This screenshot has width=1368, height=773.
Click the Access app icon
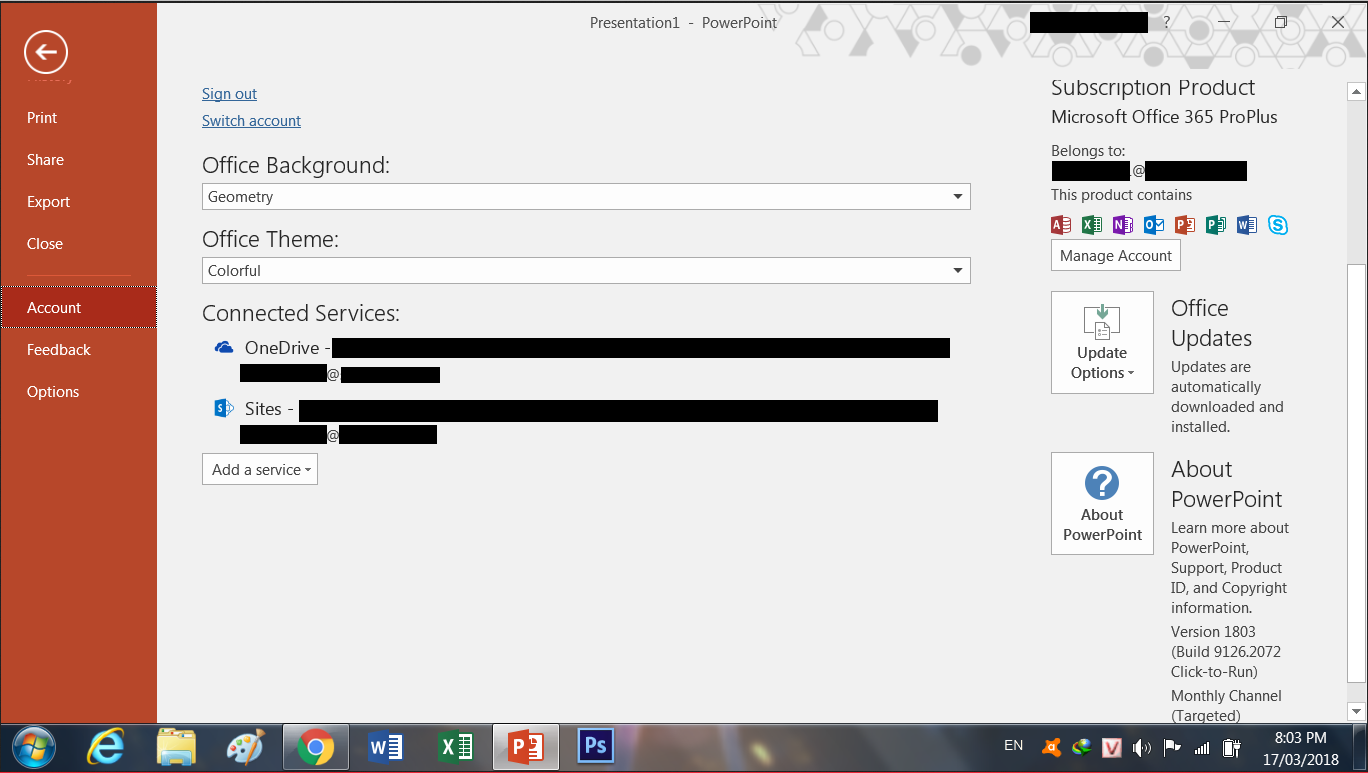[x=1061, y=225]
